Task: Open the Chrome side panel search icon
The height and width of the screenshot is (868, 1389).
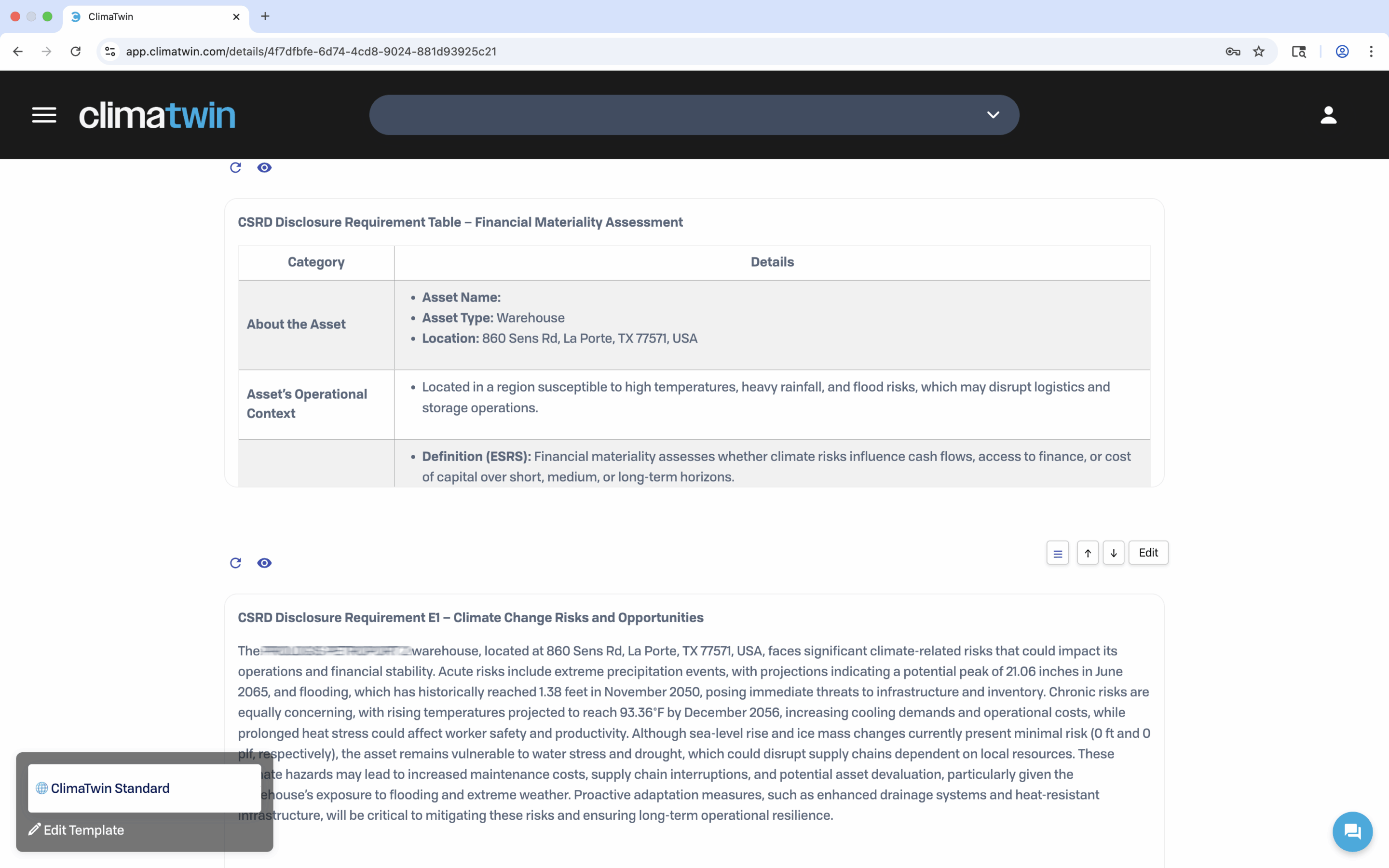Action: [1299, 52]
